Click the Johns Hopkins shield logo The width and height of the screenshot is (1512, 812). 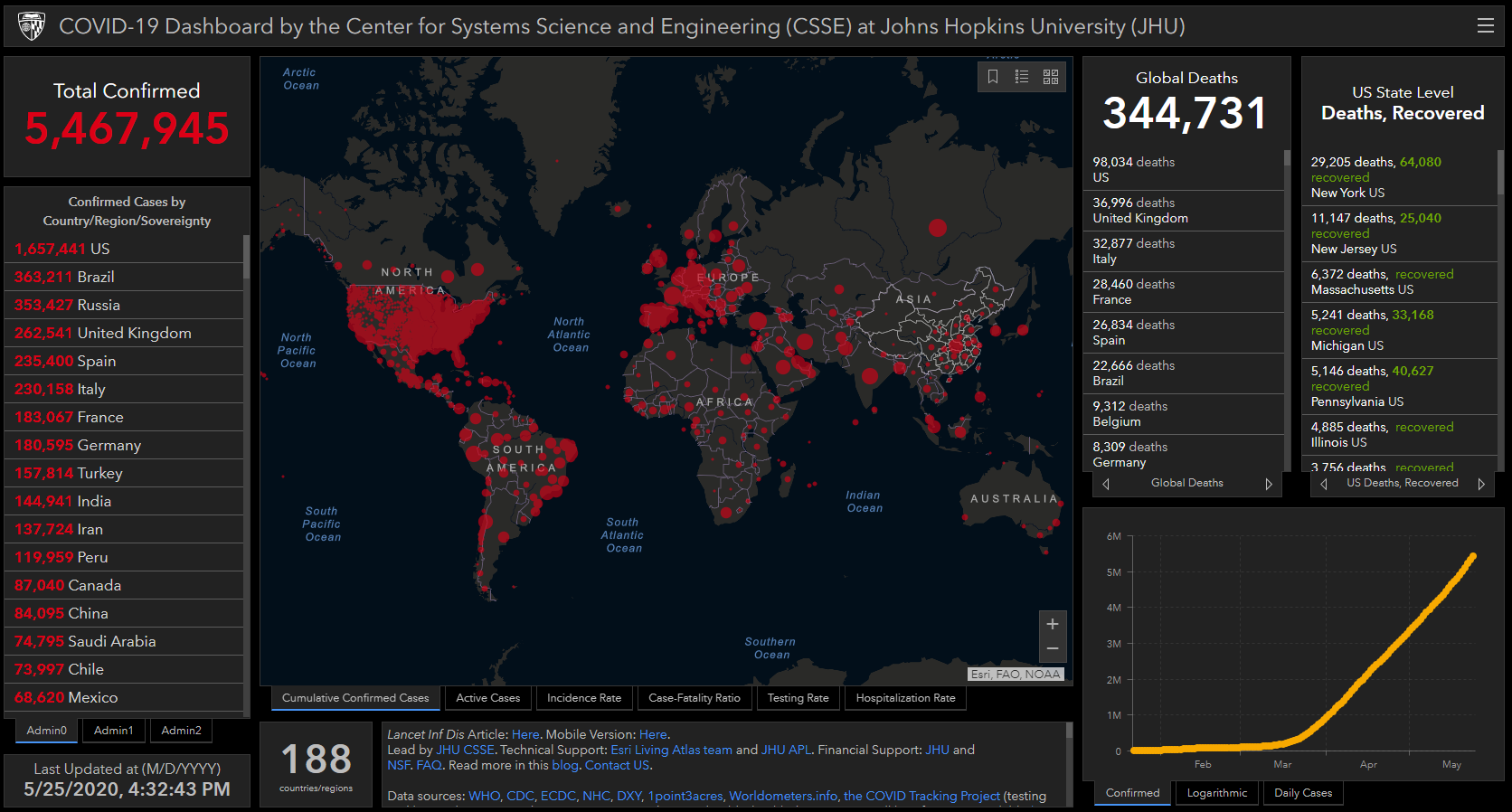click(32, 26)
